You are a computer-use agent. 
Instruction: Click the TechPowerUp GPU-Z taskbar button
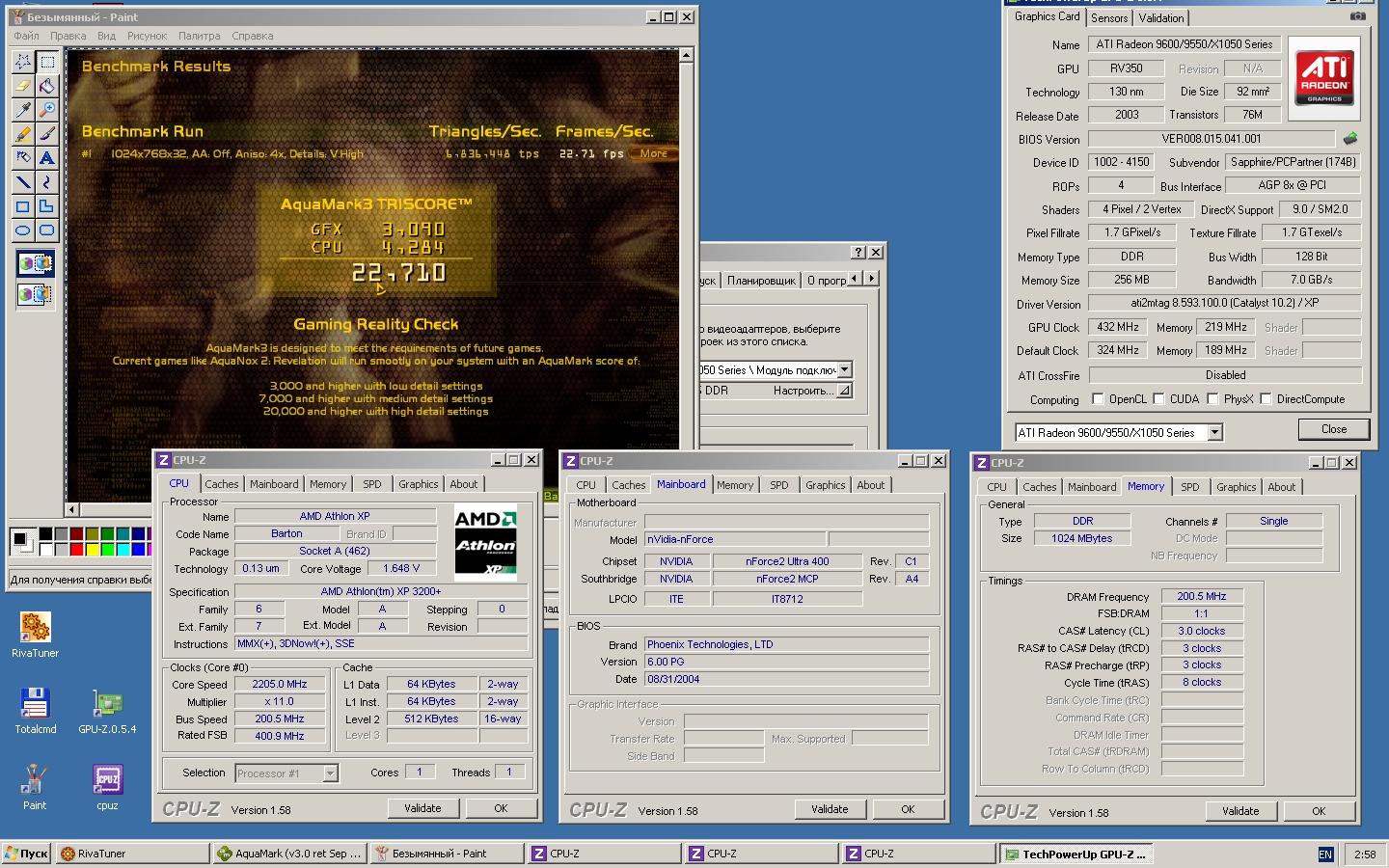(1076, 854)
